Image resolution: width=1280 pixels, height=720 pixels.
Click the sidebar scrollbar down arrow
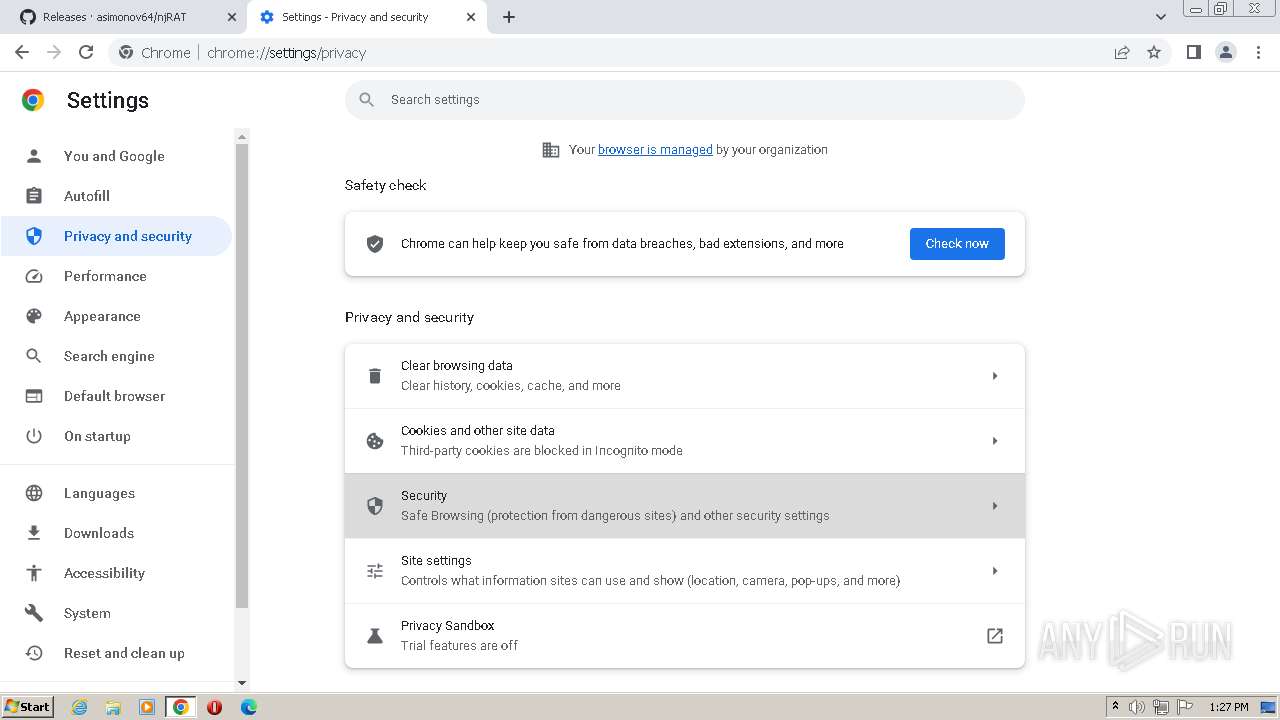pyautogui.click(x=242, y=683)
